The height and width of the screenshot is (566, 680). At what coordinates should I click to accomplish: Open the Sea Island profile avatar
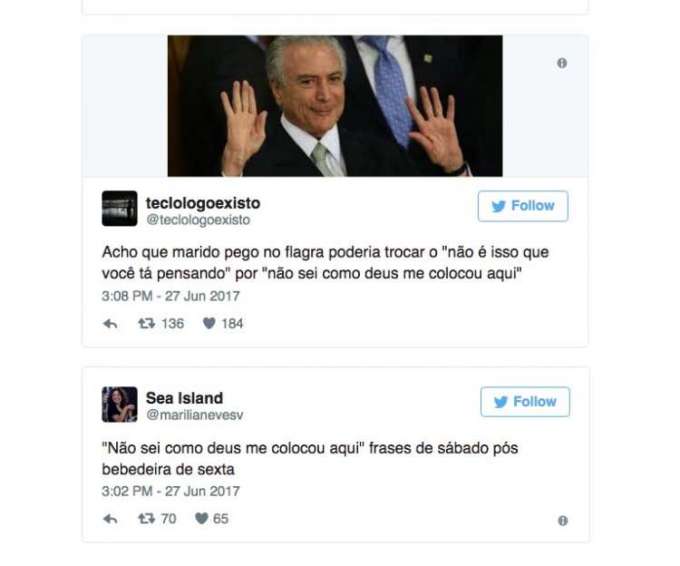120,404
